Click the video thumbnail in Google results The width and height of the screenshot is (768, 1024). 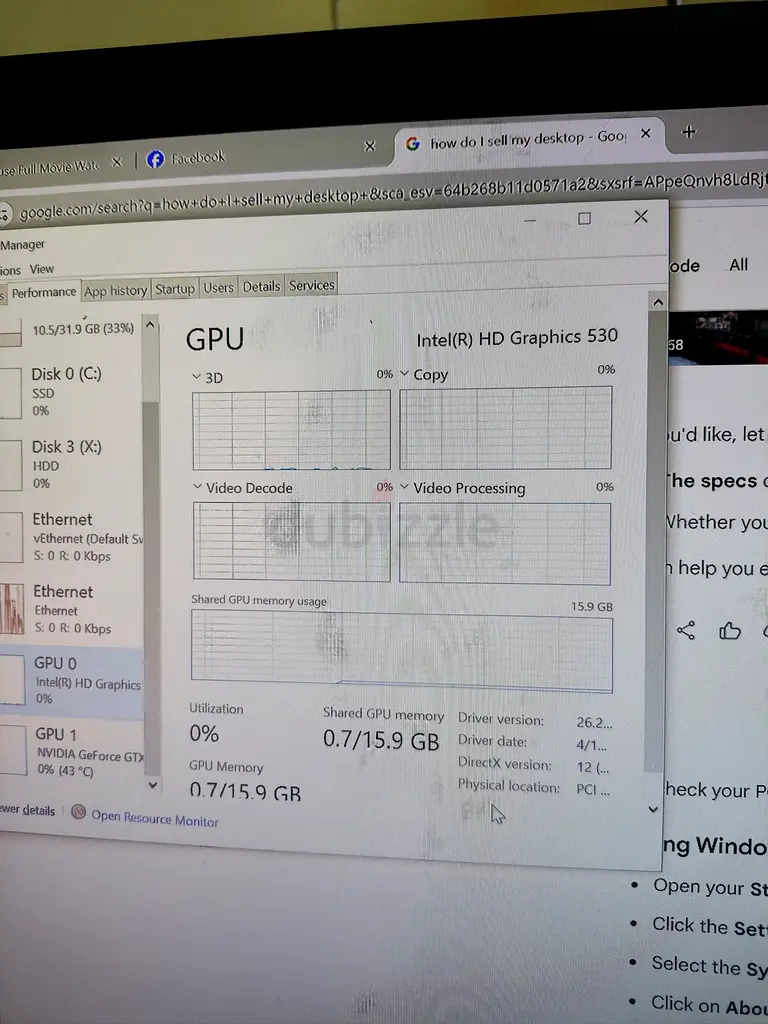click(717, 337)
